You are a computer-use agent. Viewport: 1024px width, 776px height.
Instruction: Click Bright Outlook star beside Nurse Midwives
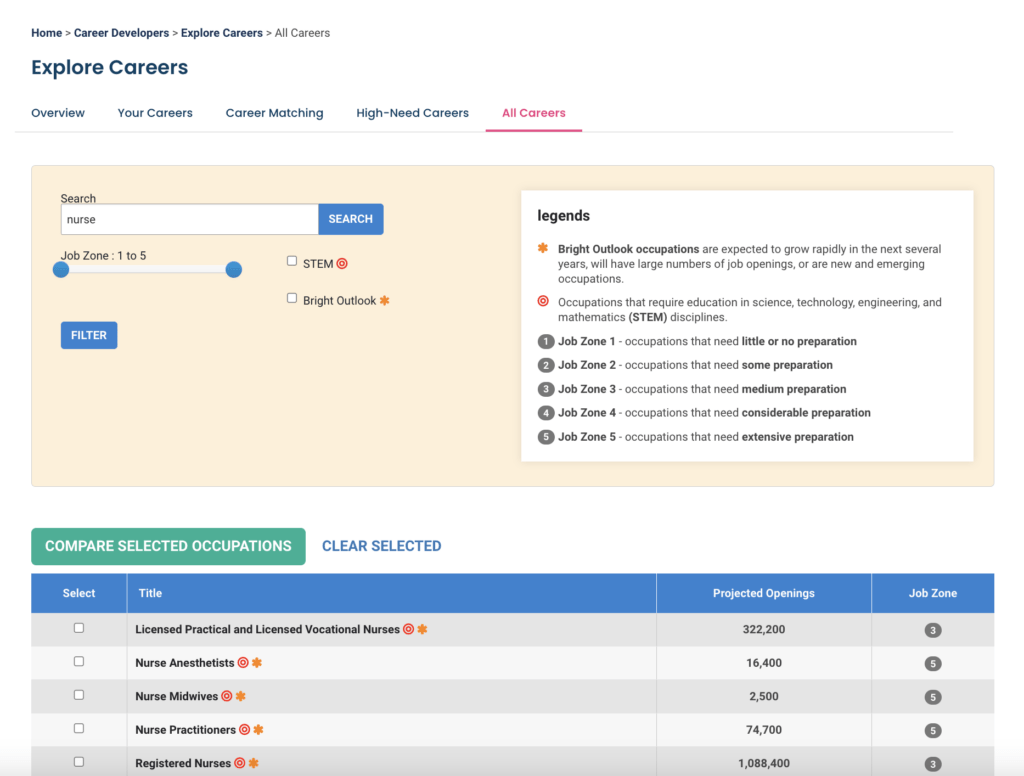coord(240,697)
